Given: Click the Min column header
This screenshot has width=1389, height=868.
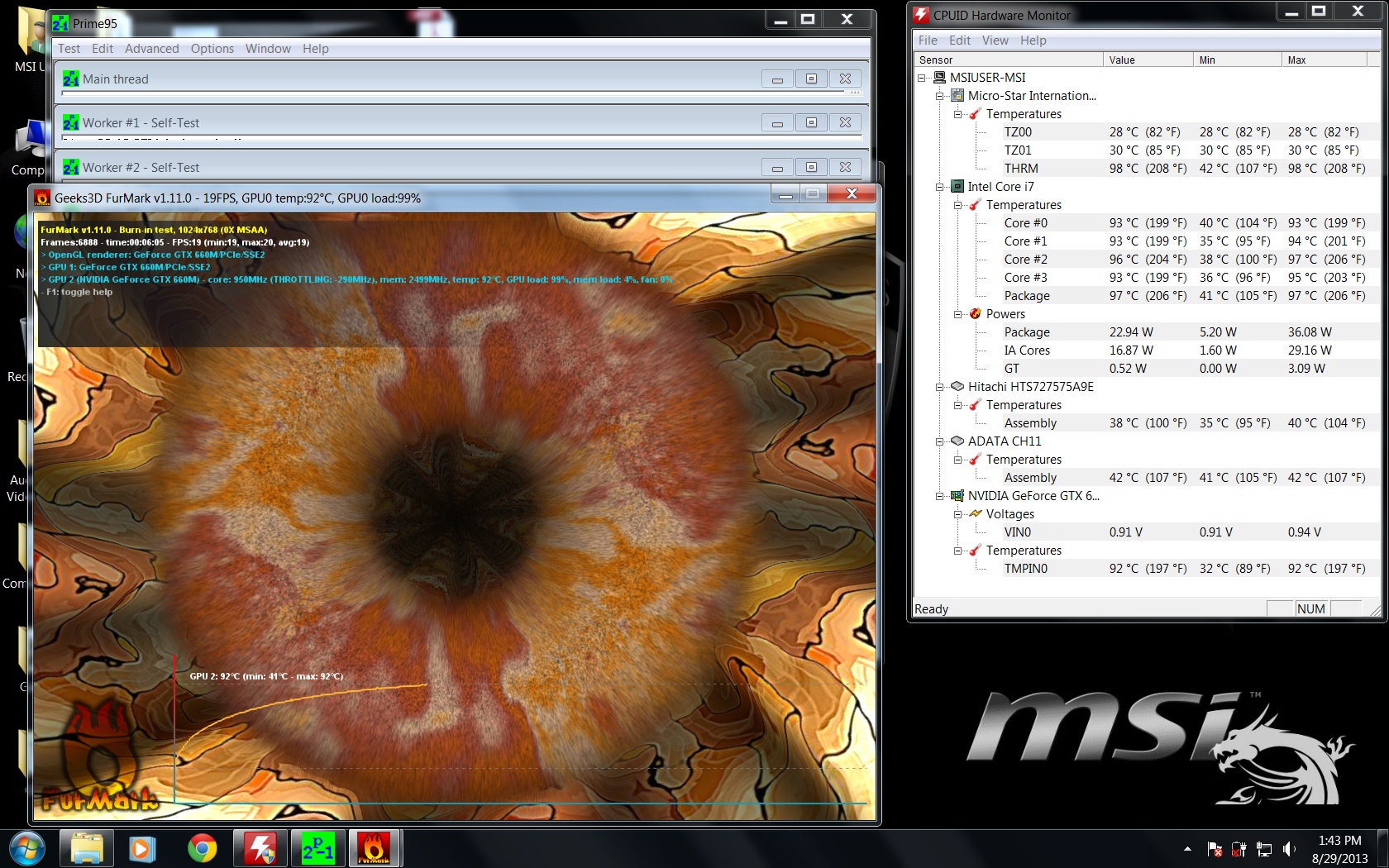Looking at the screenshot, I should tap(1238, 60).
